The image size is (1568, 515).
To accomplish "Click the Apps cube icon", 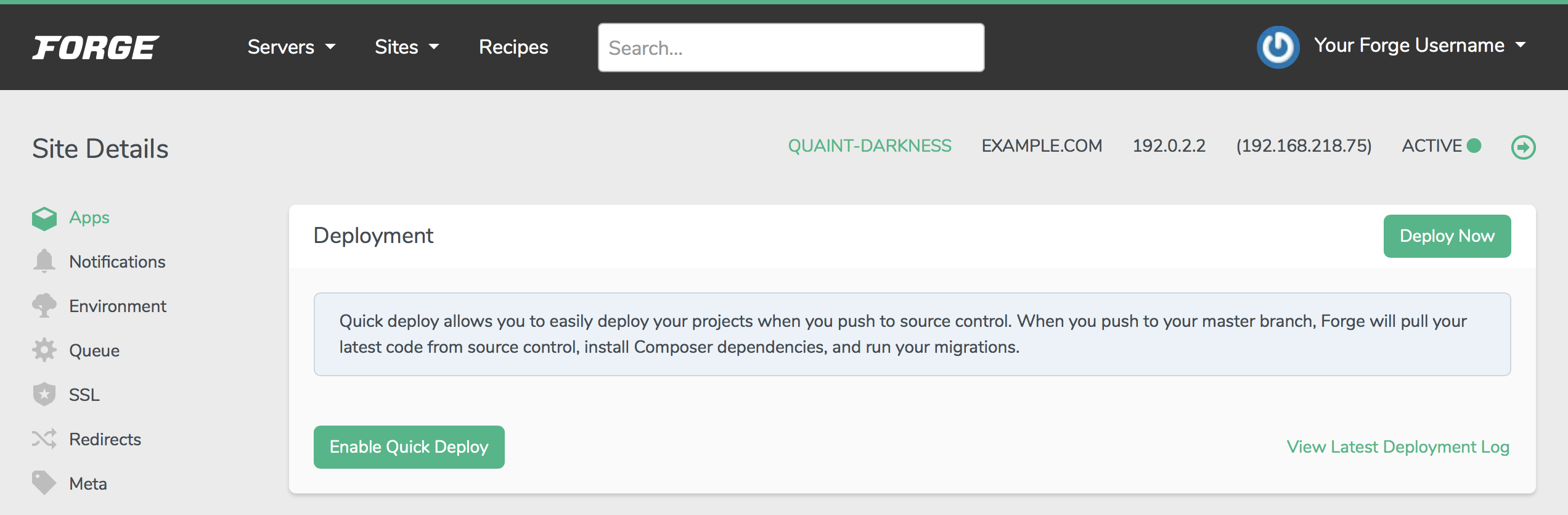I will tap(44, 218).
